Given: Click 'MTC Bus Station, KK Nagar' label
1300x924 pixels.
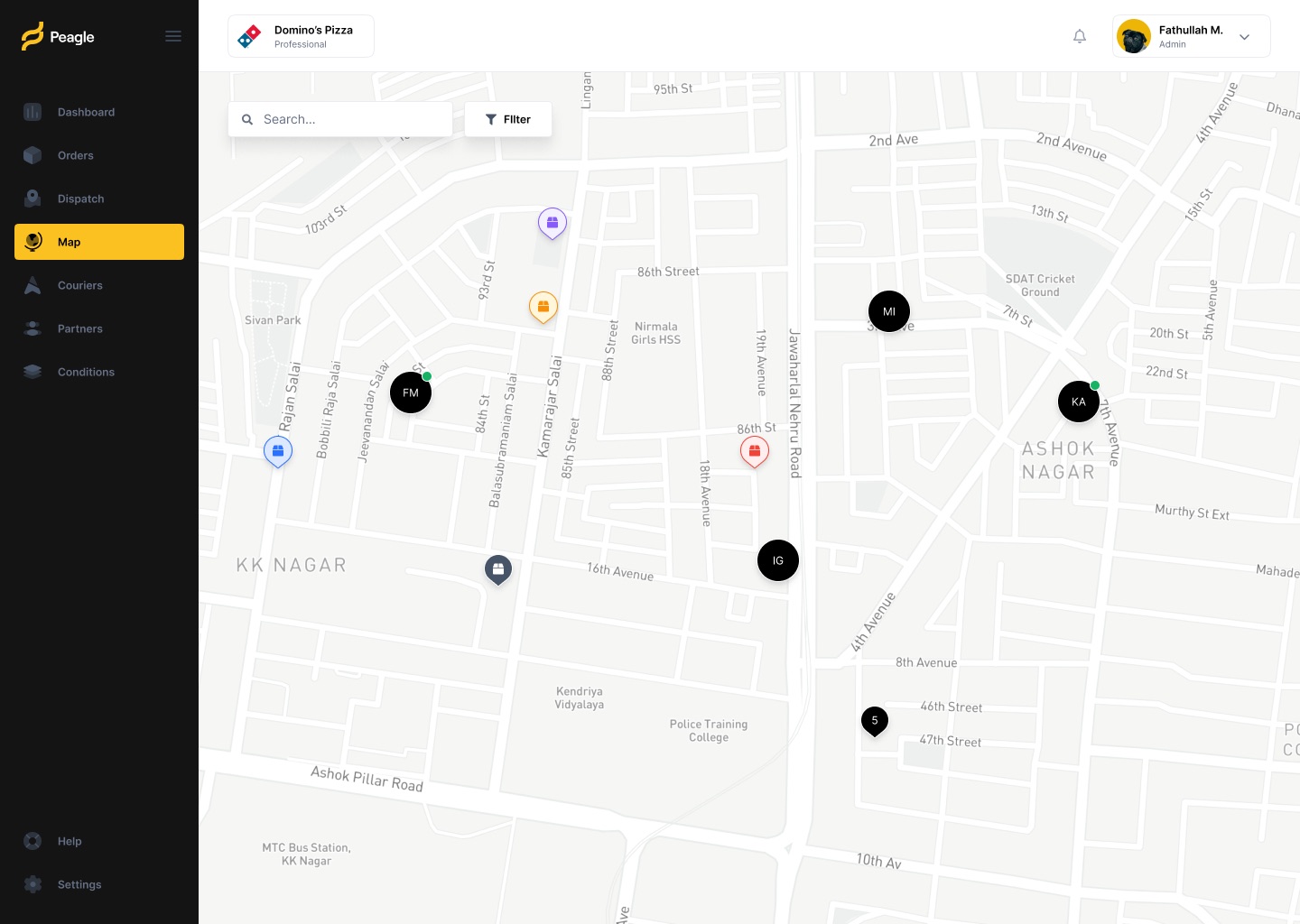Looking at the screenshot, I should click(x=306, y=855).
